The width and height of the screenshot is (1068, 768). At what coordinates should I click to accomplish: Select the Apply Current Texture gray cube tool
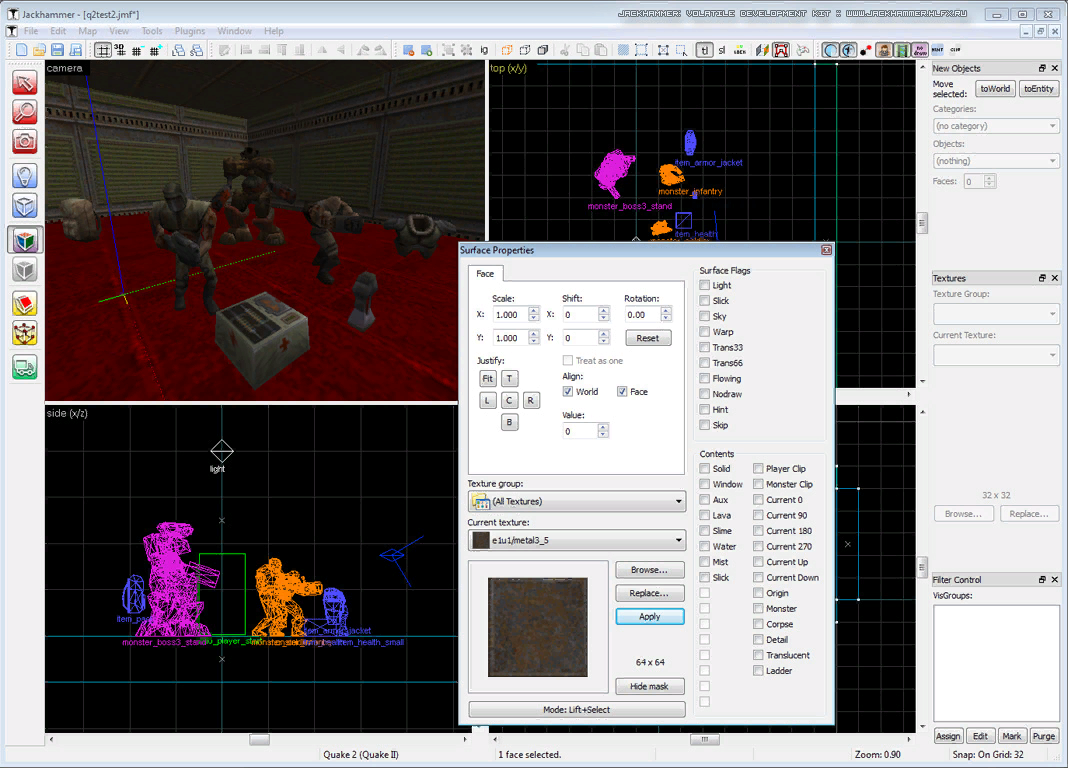(25, 270)
